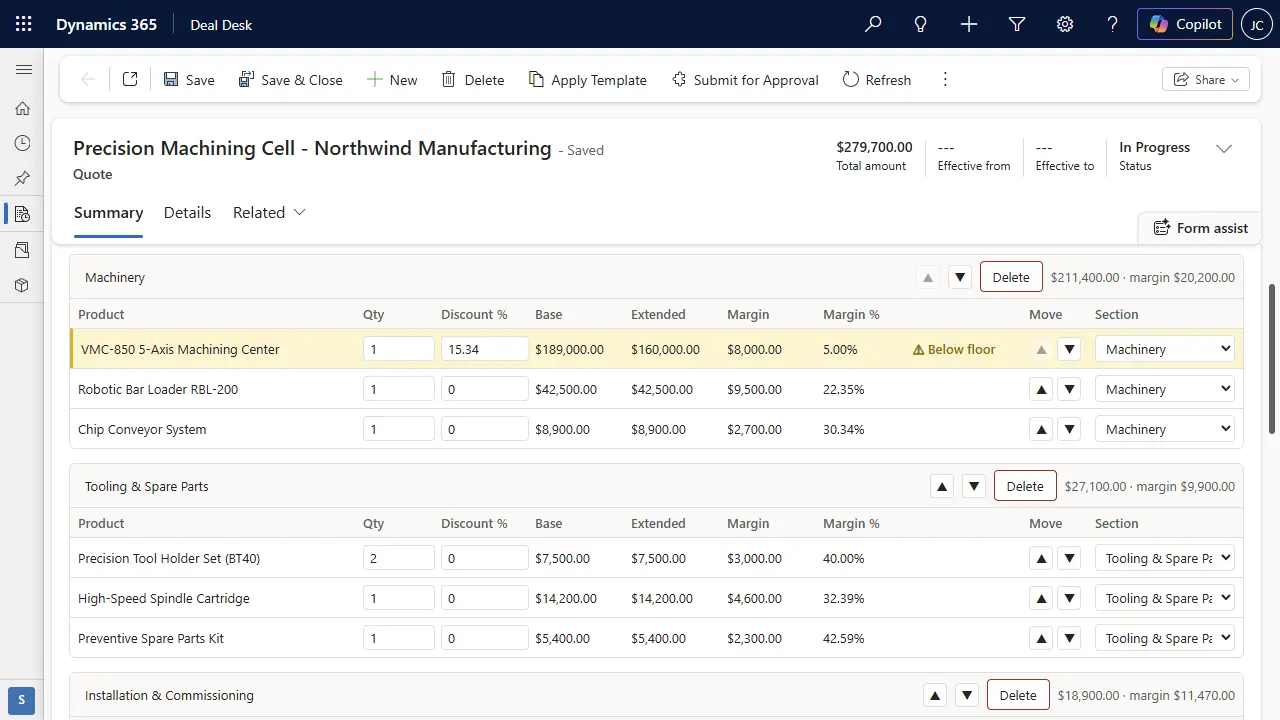
Task: Click the plus quick create icon
Action: (969, 24)
